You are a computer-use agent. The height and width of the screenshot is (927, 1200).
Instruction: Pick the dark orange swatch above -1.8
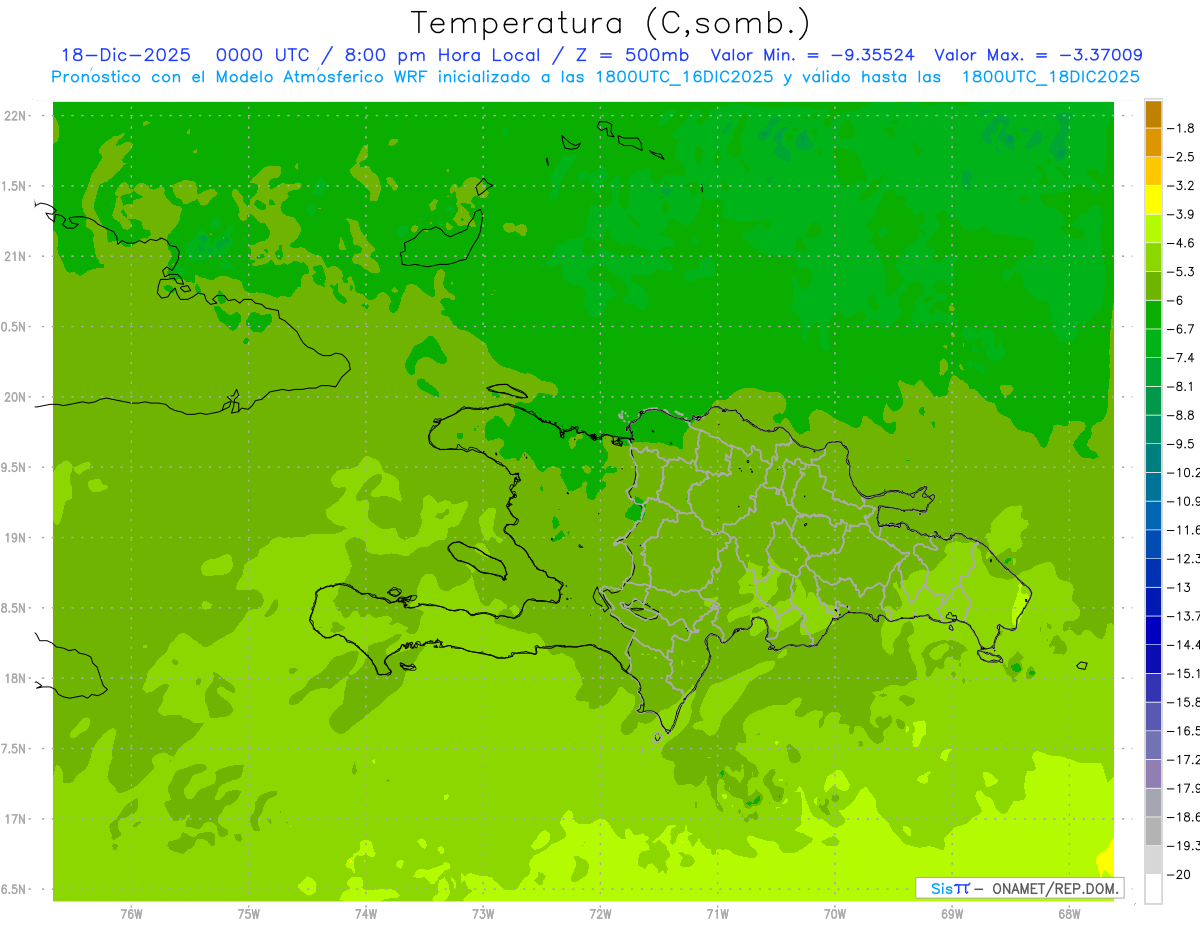pos(1153,114)
